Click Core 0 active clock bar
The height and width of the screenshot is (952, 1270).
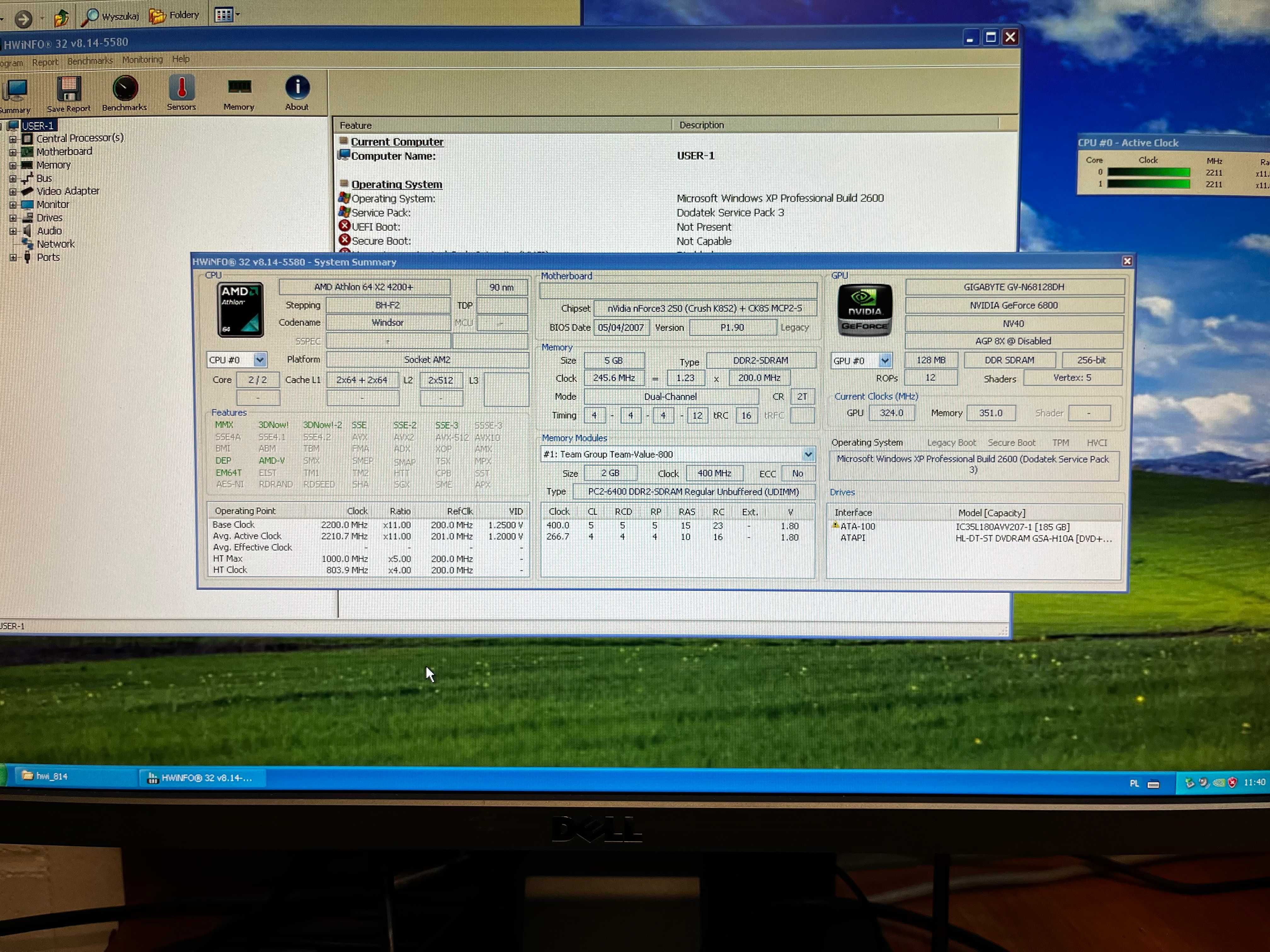1148,172
